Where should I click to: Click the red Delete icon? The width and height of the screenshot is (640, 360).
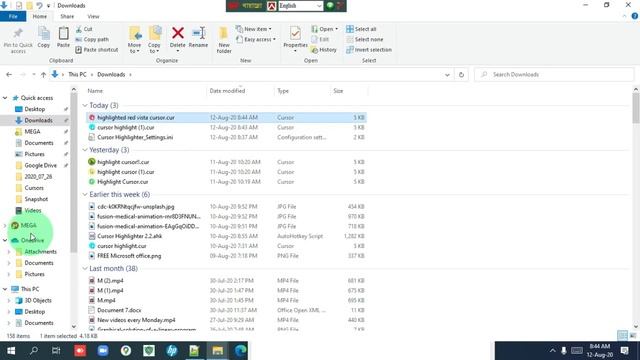tap(178, 33)
